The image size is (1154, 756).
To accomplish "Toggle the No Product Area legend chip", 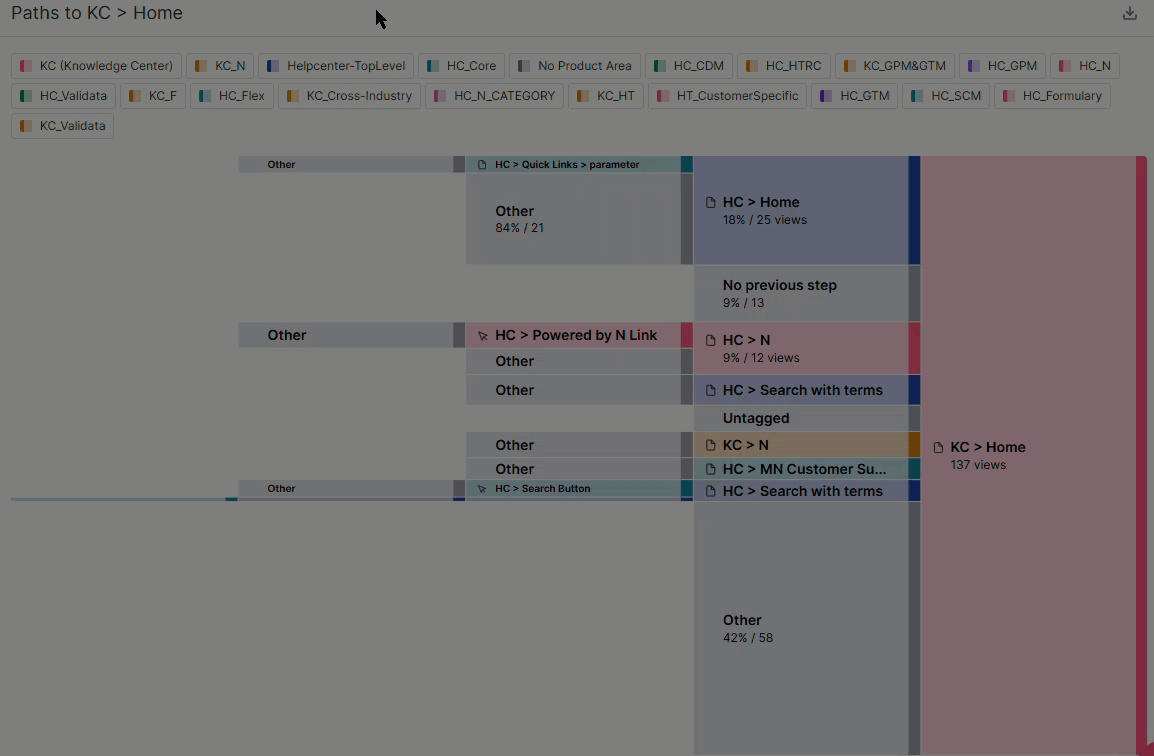I will point(575,66).
